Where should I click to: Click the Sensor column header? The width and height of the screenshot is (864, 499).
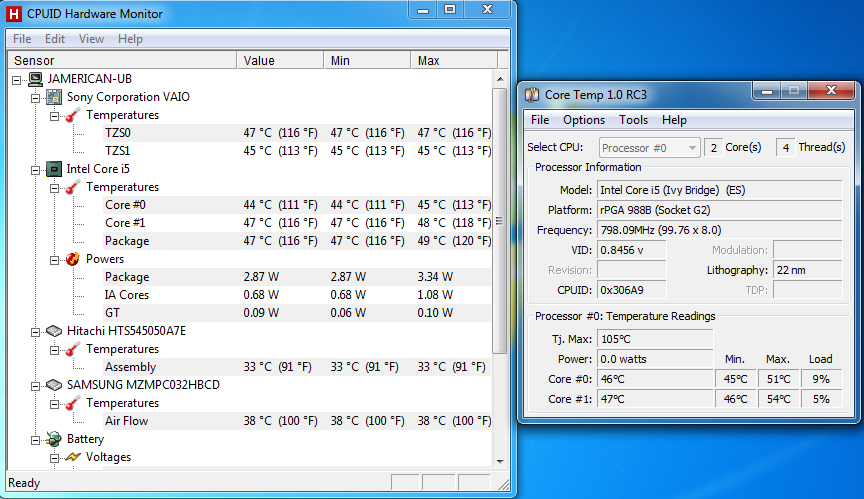click(122, 61)
